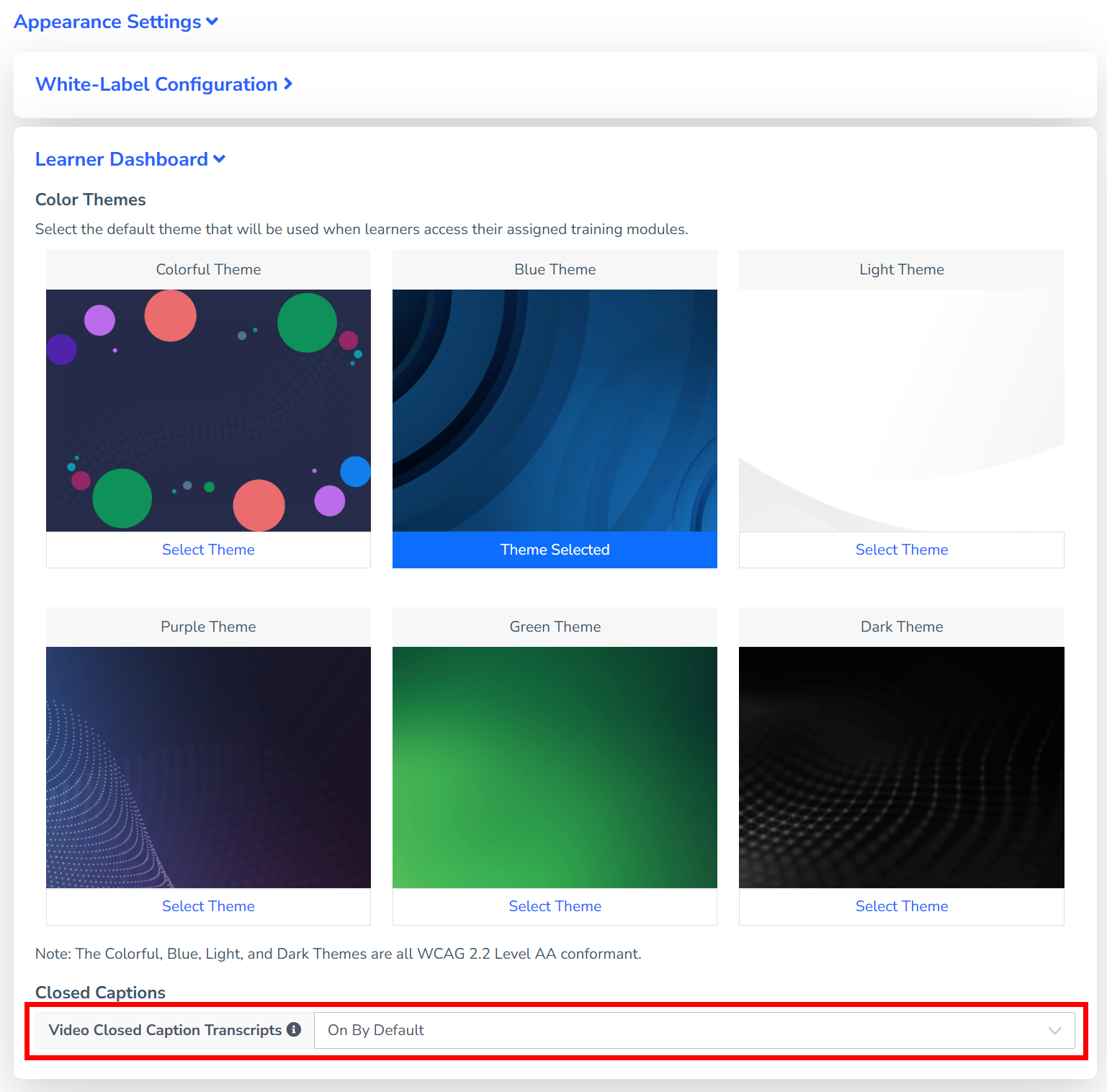
Task: Click the Blue Theme preview image
Action: (x=555, y=411)
